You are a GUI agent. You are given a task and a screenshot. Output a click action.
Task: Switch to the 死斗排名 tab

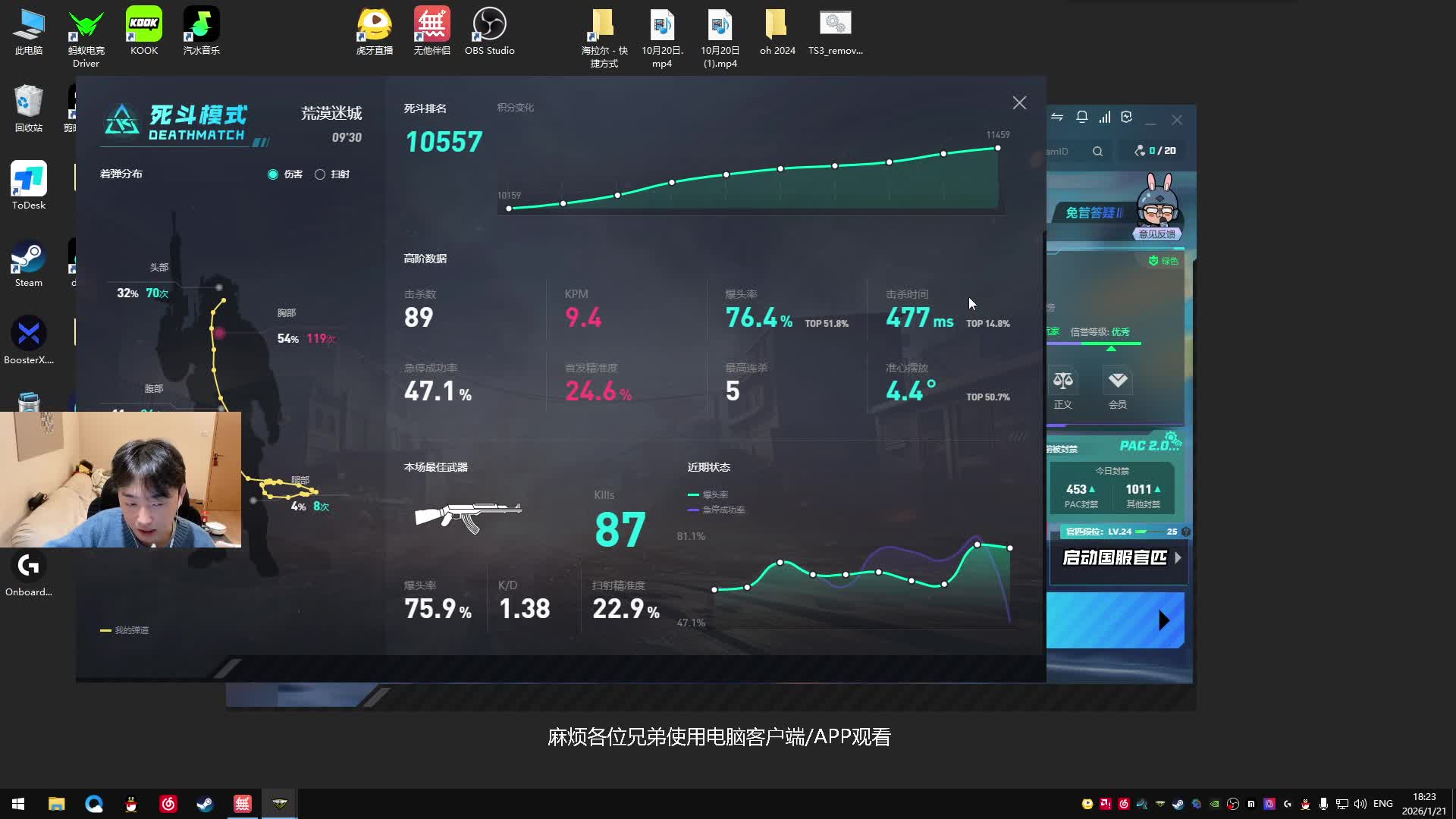point(425,108)
